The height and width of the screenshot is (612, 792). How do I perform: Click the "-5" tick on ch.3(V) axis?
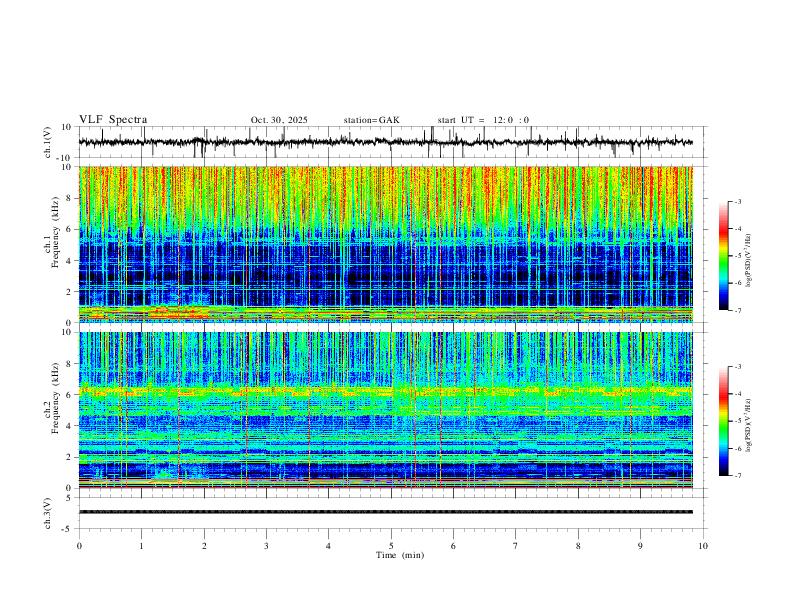[68, 529]
